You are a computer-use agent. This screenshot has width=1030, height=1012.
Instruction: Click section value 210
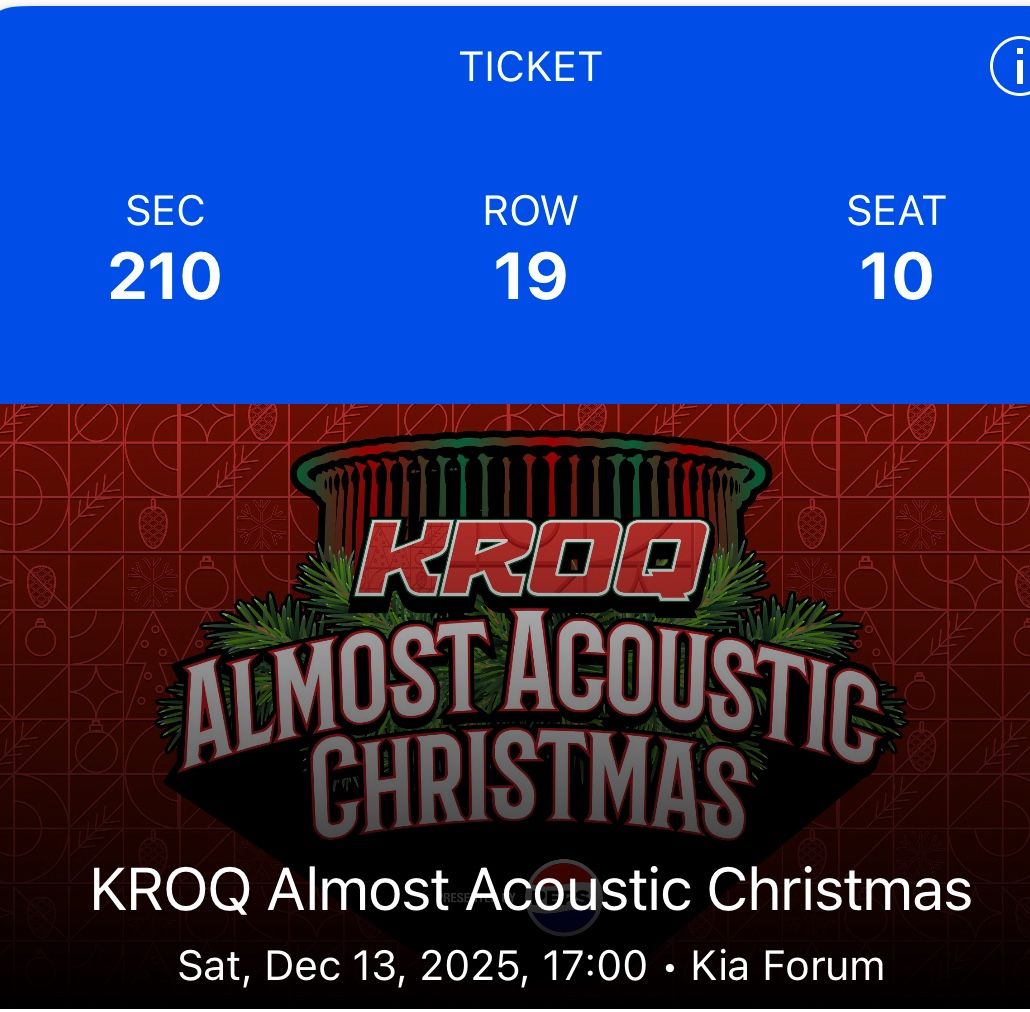(166, 275)
